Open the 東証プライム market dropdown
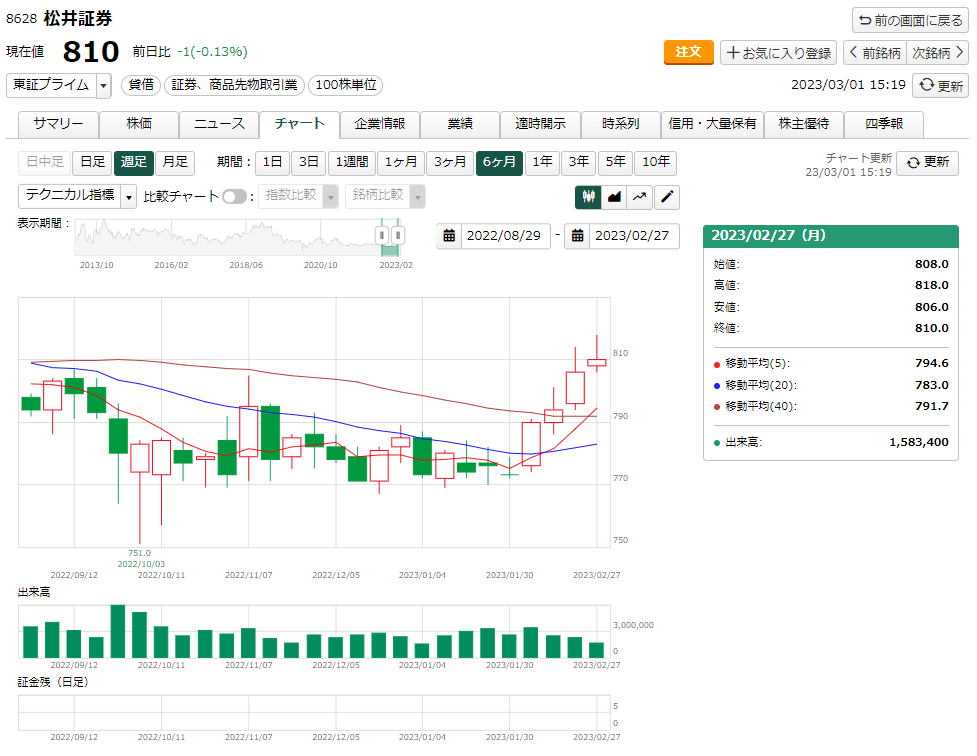Image resolution: width=977 pixels, height=756 pixels. 104,86
